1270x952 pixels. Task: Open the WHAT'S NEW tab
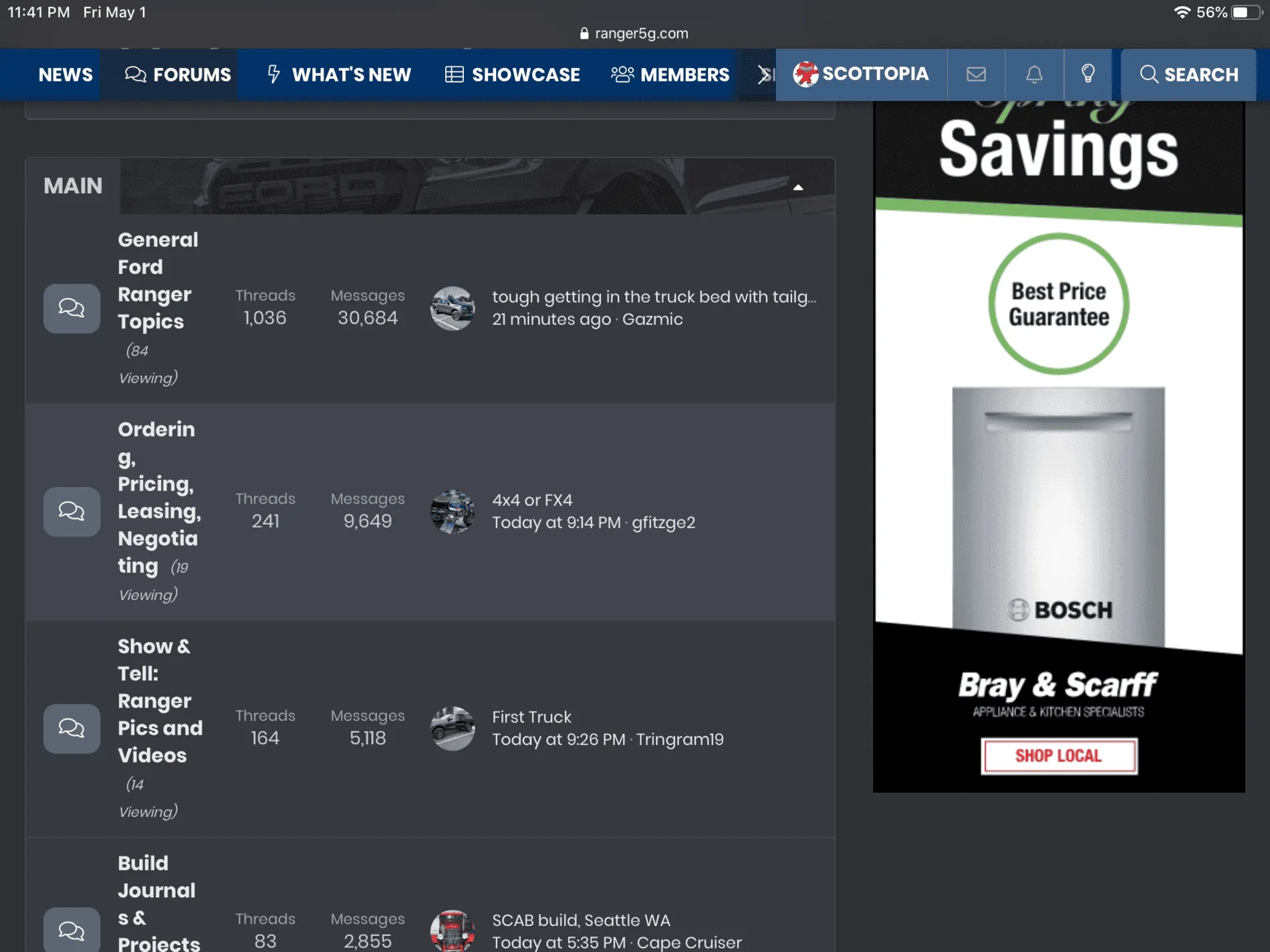[339, 74]
